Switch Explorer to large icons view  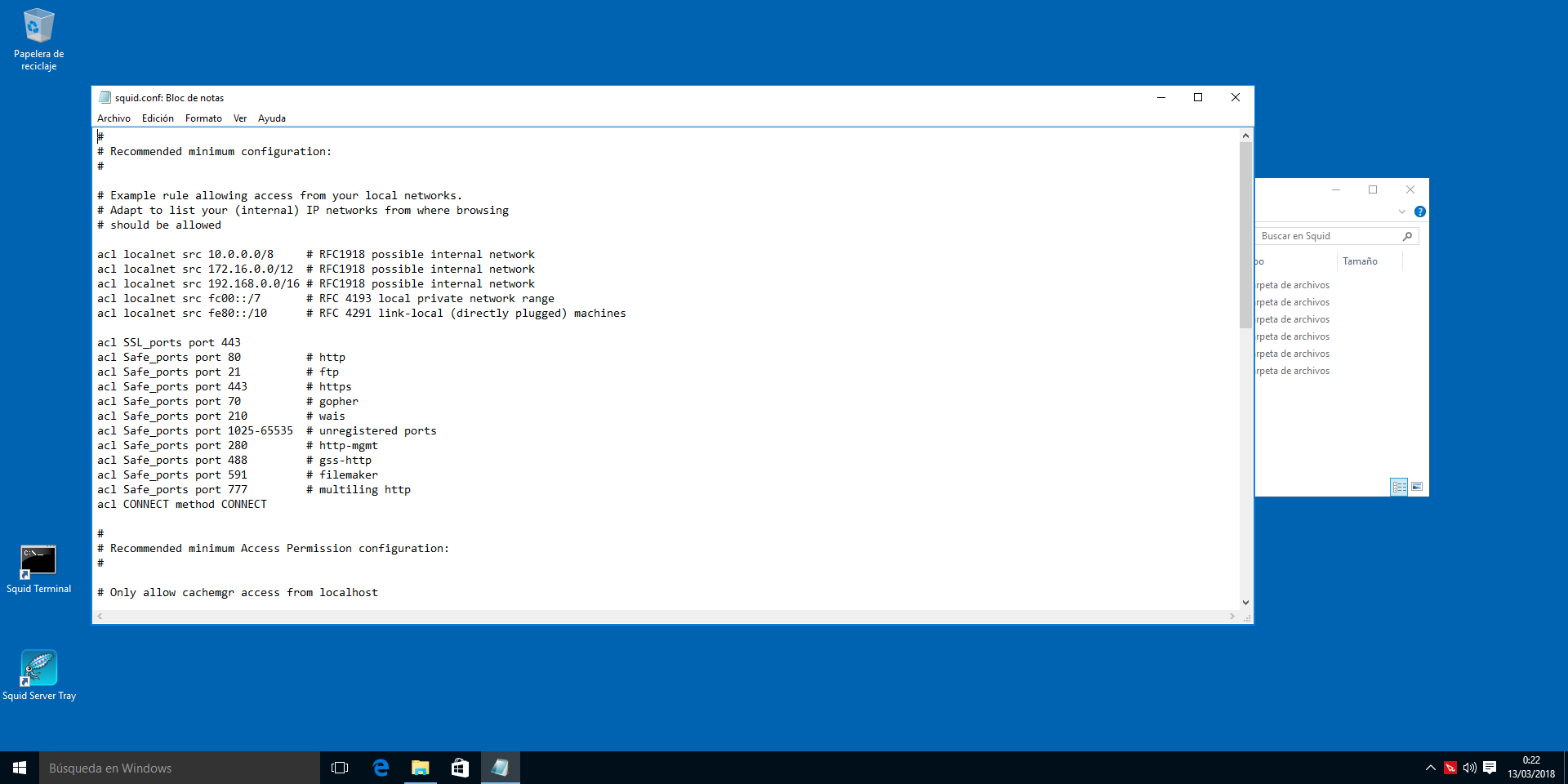[1417, 487]
